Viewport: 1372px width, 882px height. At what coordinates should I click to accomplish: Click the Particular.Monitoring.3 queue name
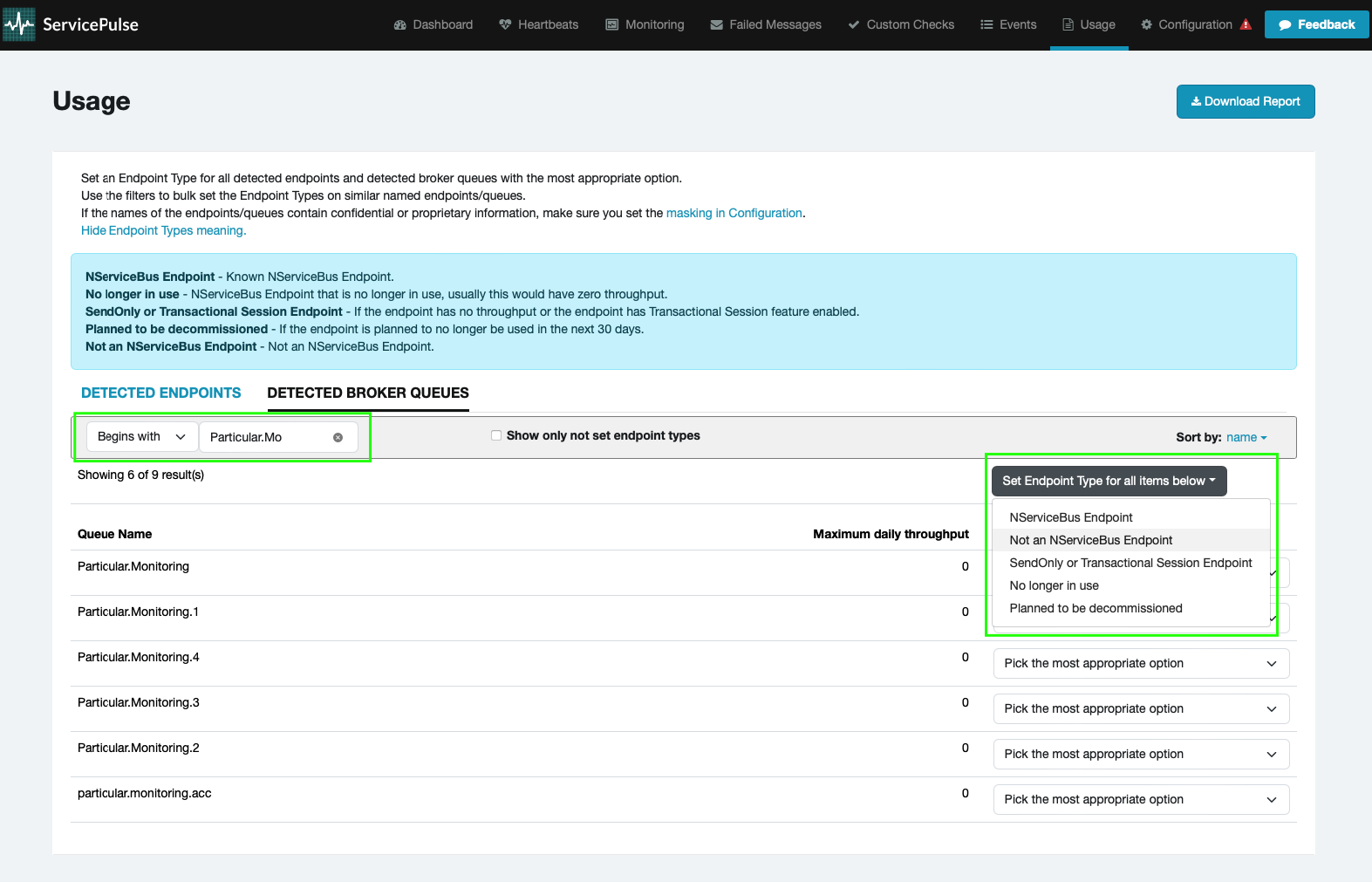(x=139, y=702)
